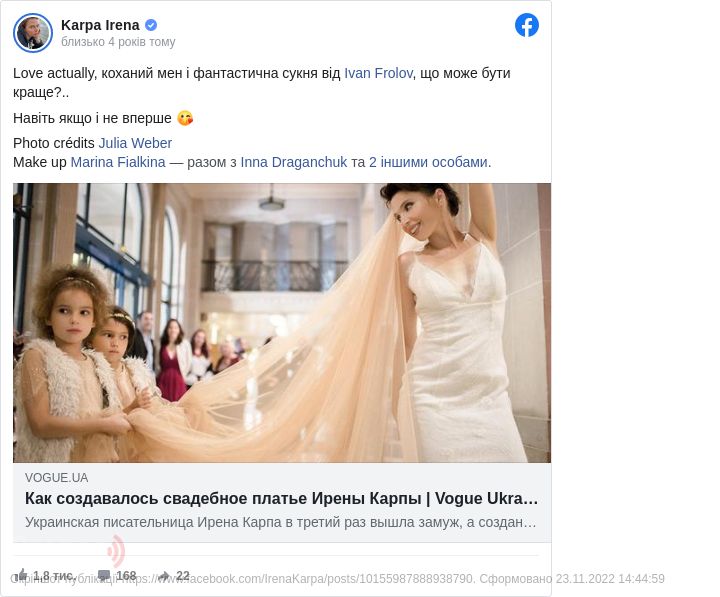The image size is (720, 597).
Task: Click the blue verified badge
Action: [151, 25]
